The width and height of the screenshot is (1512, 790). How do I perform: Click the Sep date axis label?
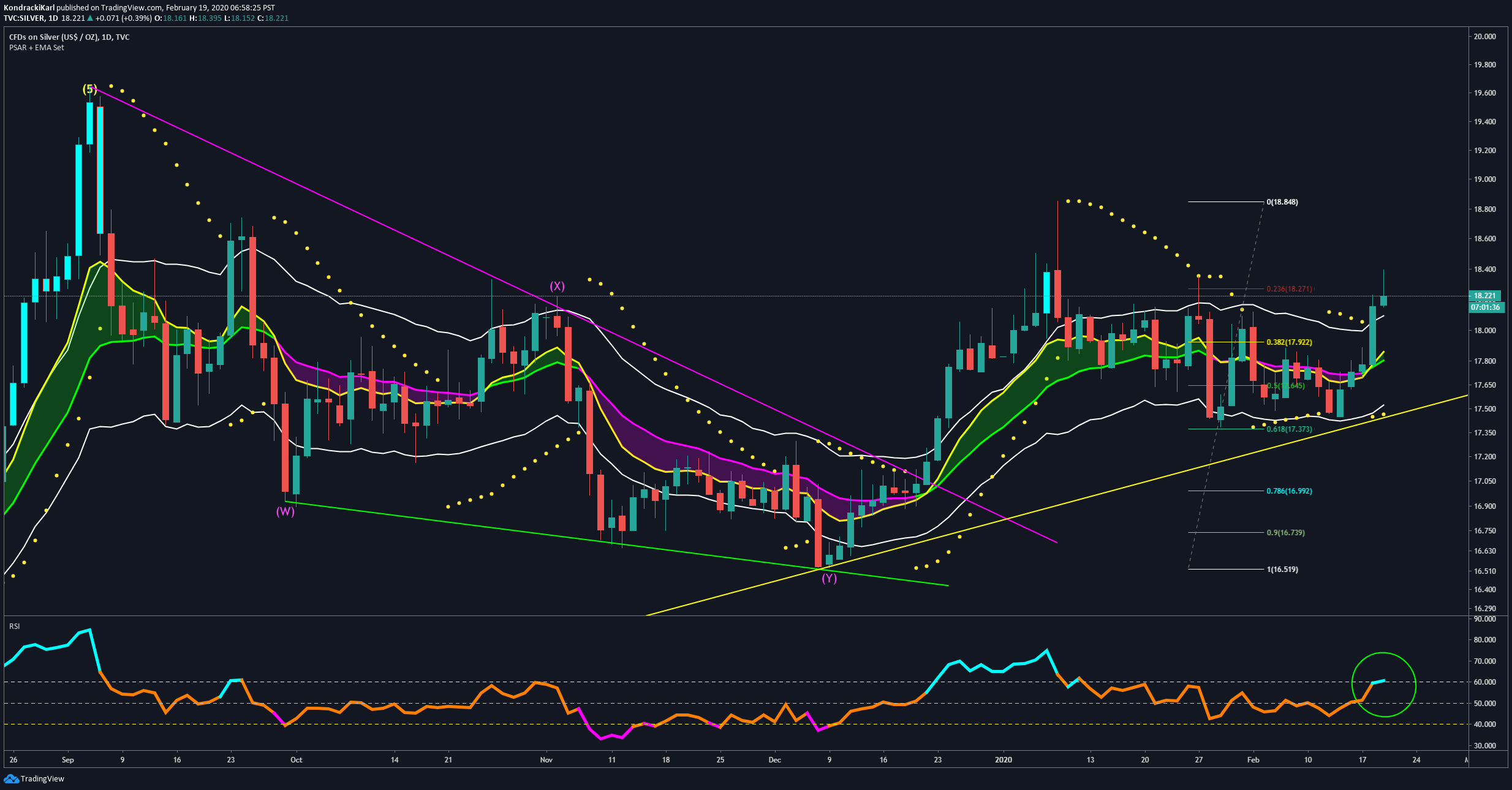(x=68, y=760)
